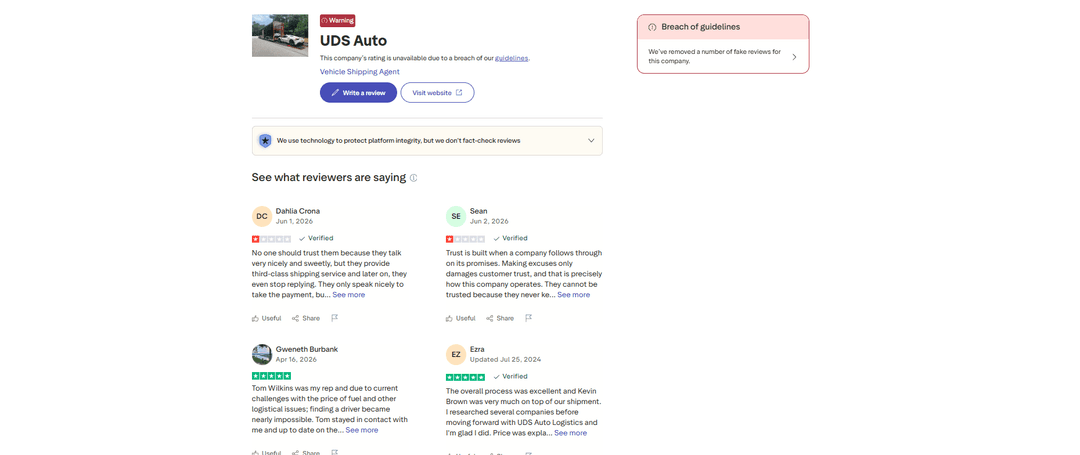Expand Sean's review with See more

coord(574,295)
